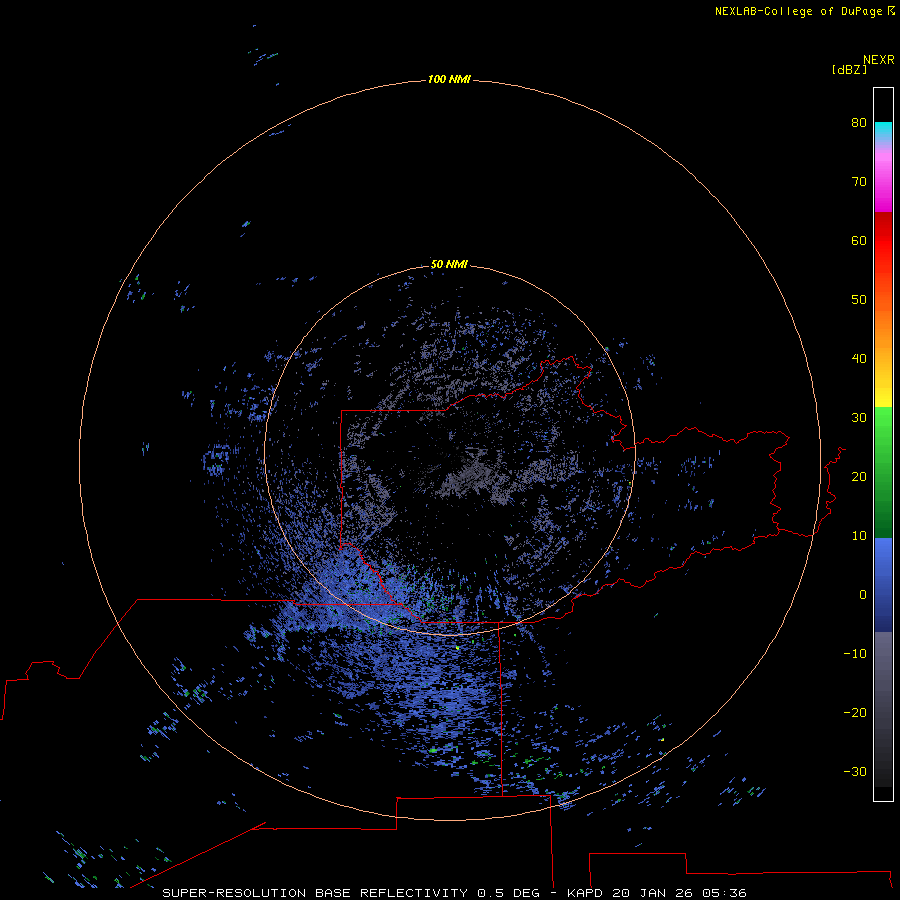Click the 20 JAN 26 05:36 timestamp

[x=680, y=893]
